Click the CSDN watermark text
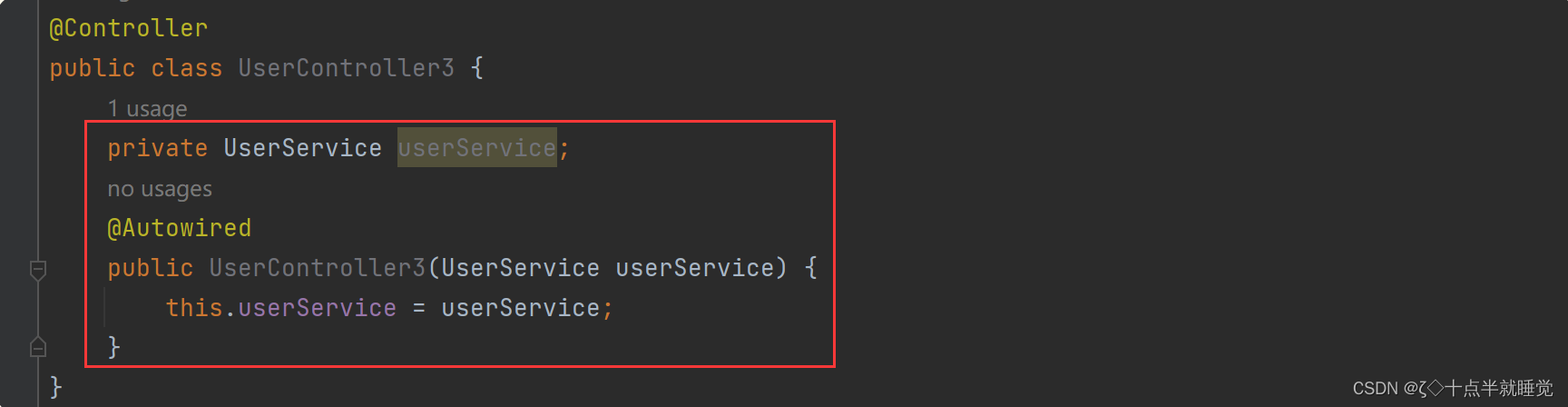1568x407 pixels. click(x=1453, y=389)
